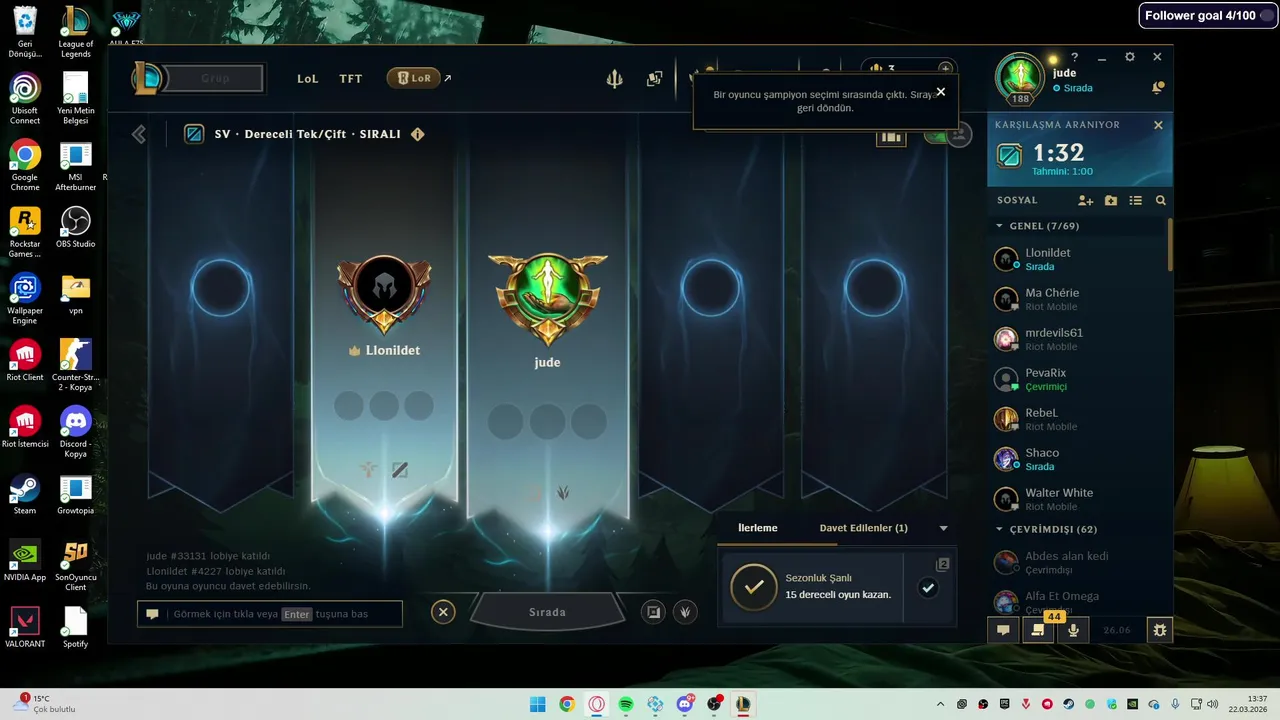This screenshot has height=720, width=1280.
Task: Select friend PevaRix
Action: tap(1077, 380)
